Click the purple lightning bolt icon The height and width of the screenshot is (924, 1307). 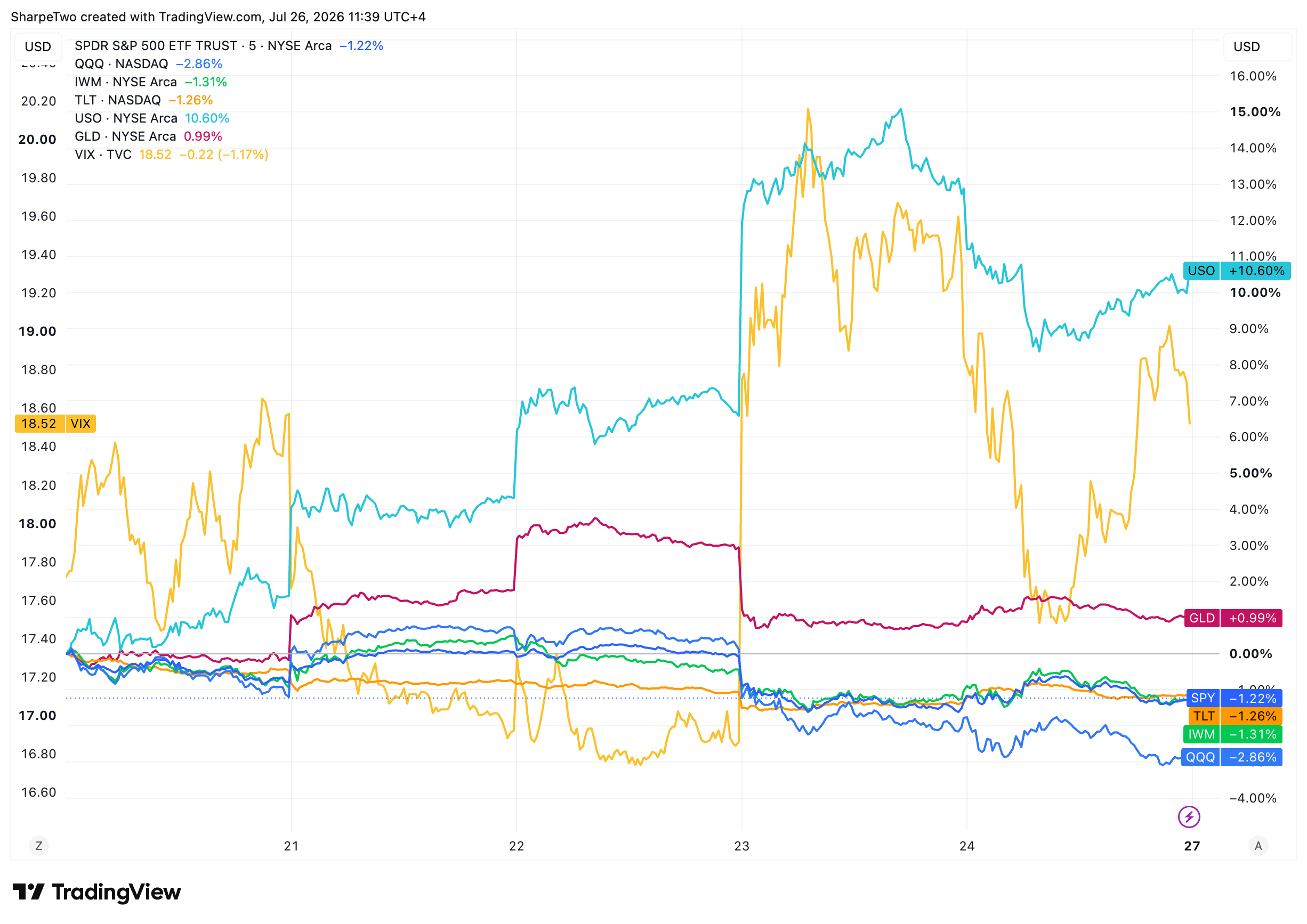(1189, 817)
